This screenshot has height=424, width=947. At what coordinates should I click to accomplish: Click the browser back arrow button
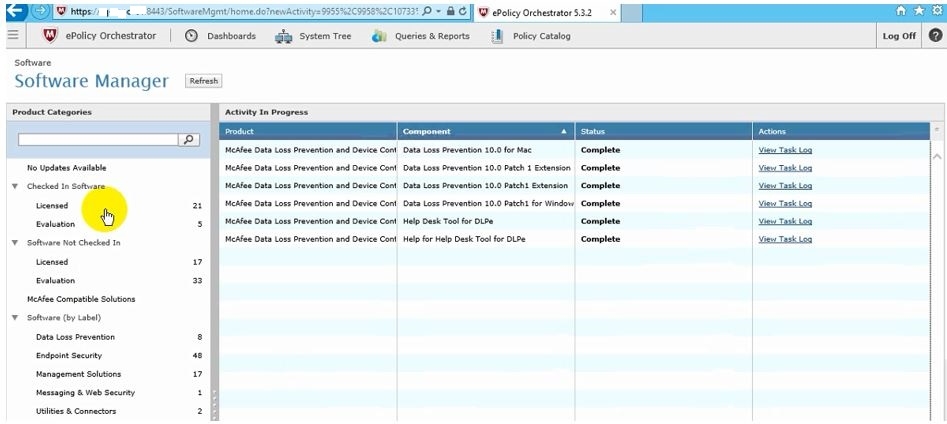tap(14, 11)
